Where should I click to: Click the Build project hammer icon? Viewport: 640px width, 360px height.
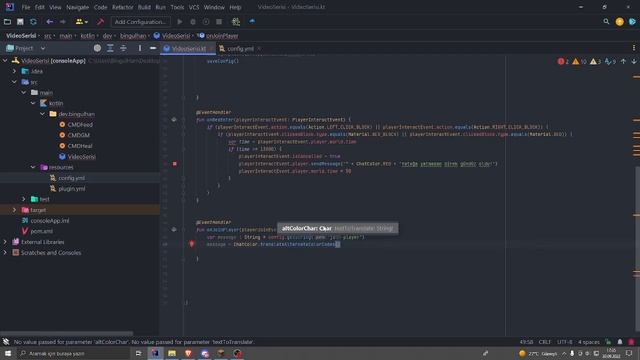click(100, 22)
